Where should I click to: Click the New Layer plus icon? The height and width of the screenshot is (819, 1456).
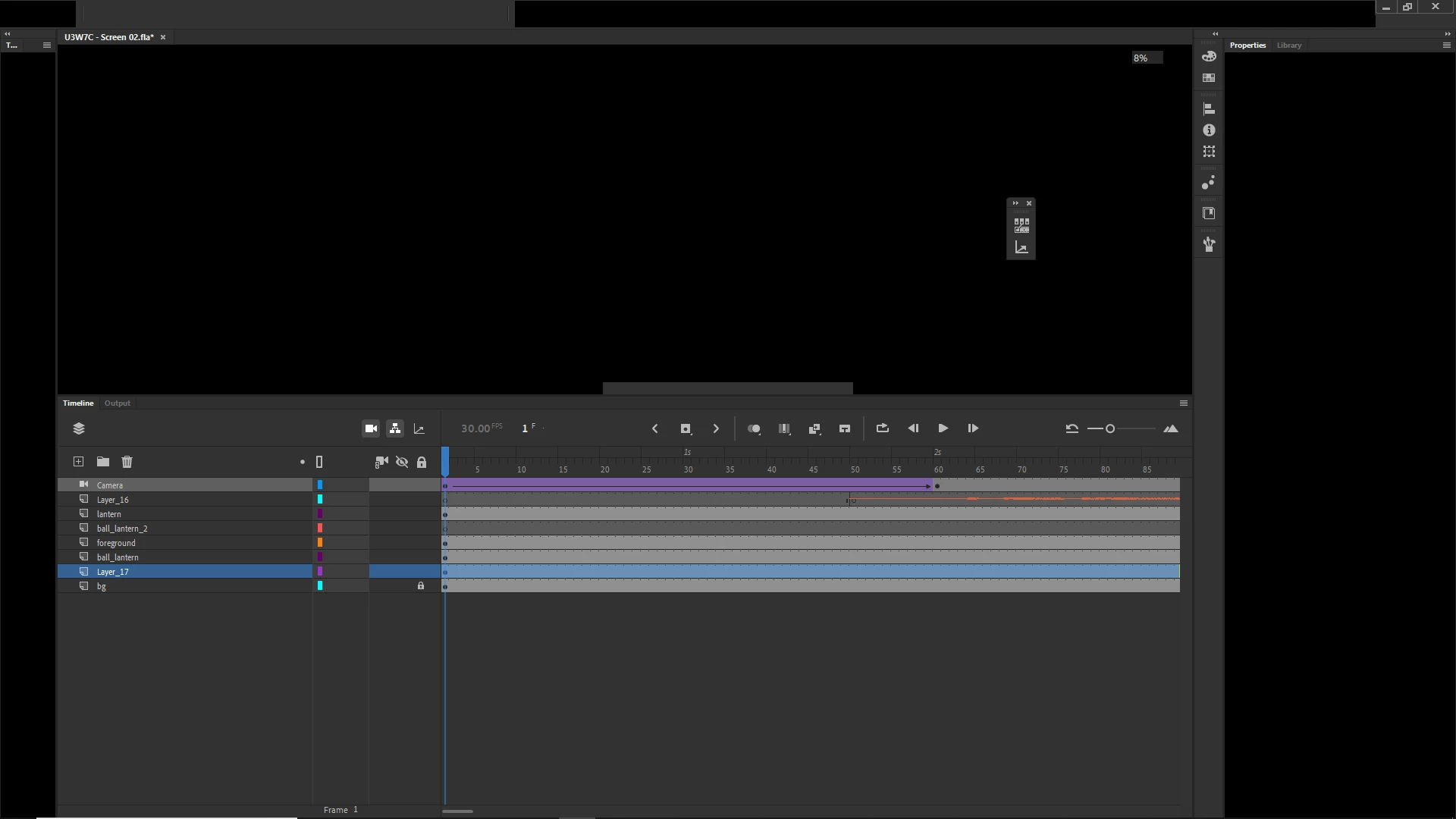(78, 462)
